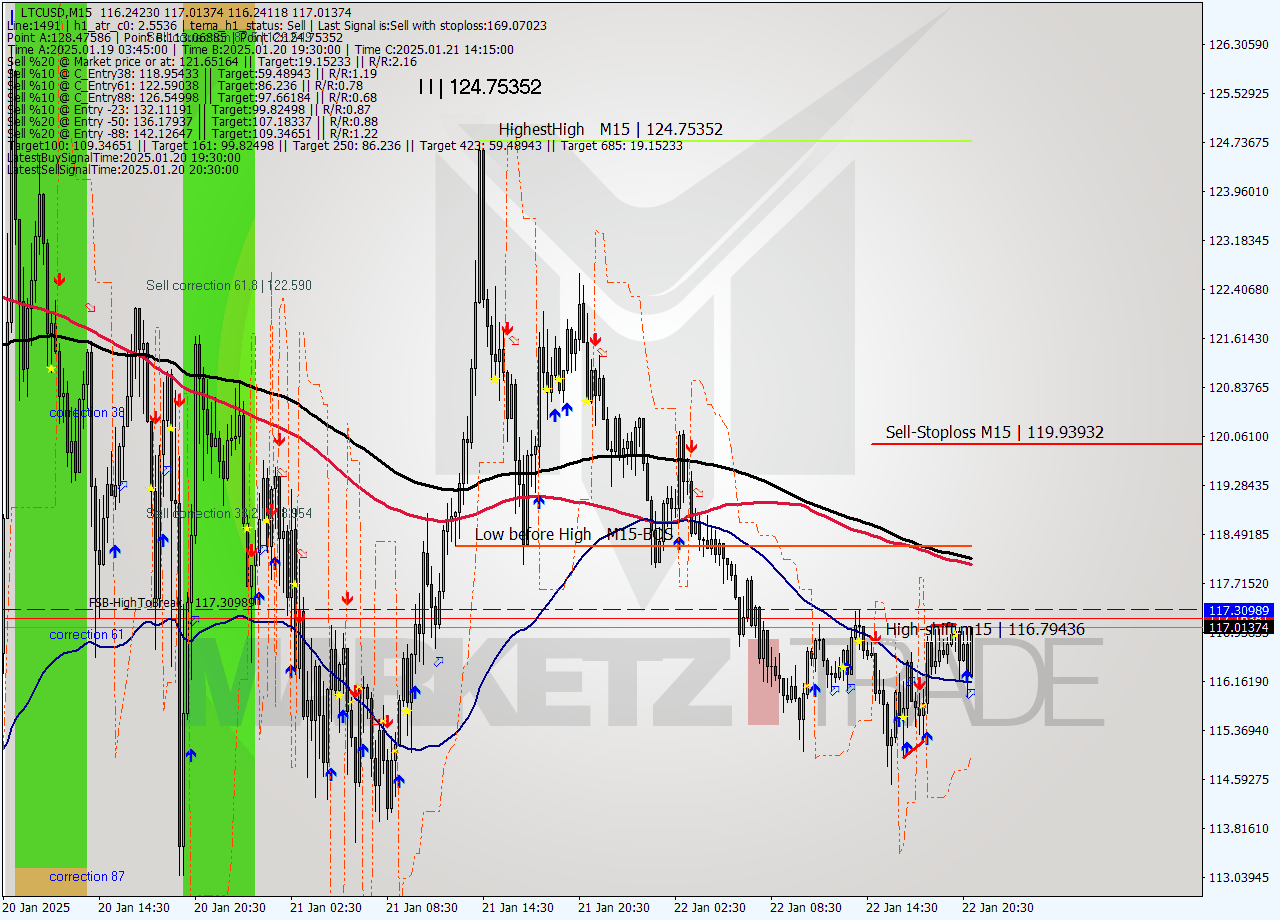
Task: Click the correction 61 label
Action: pyautogui.click(x=87, y=634)
